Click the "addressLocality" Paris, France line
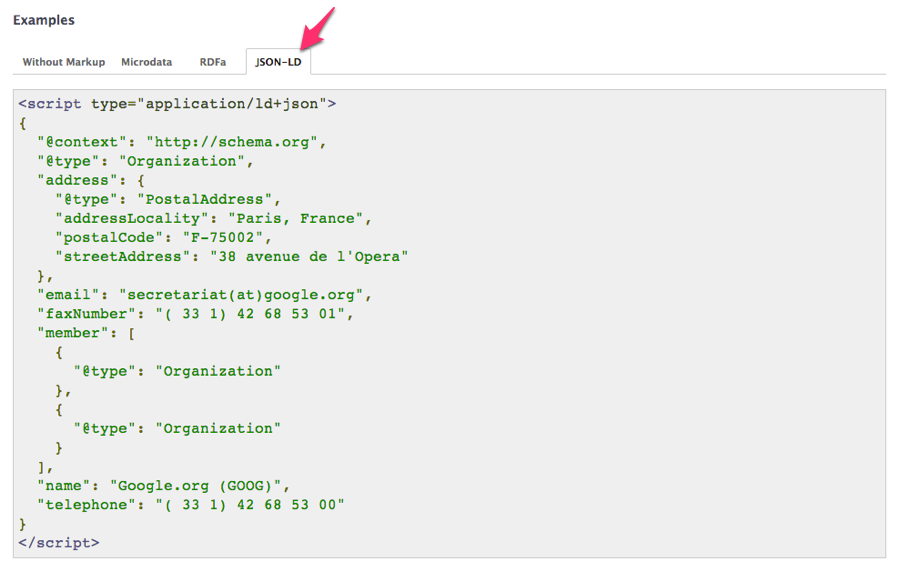This screenshot has width=900, height=572. [214, 219]
